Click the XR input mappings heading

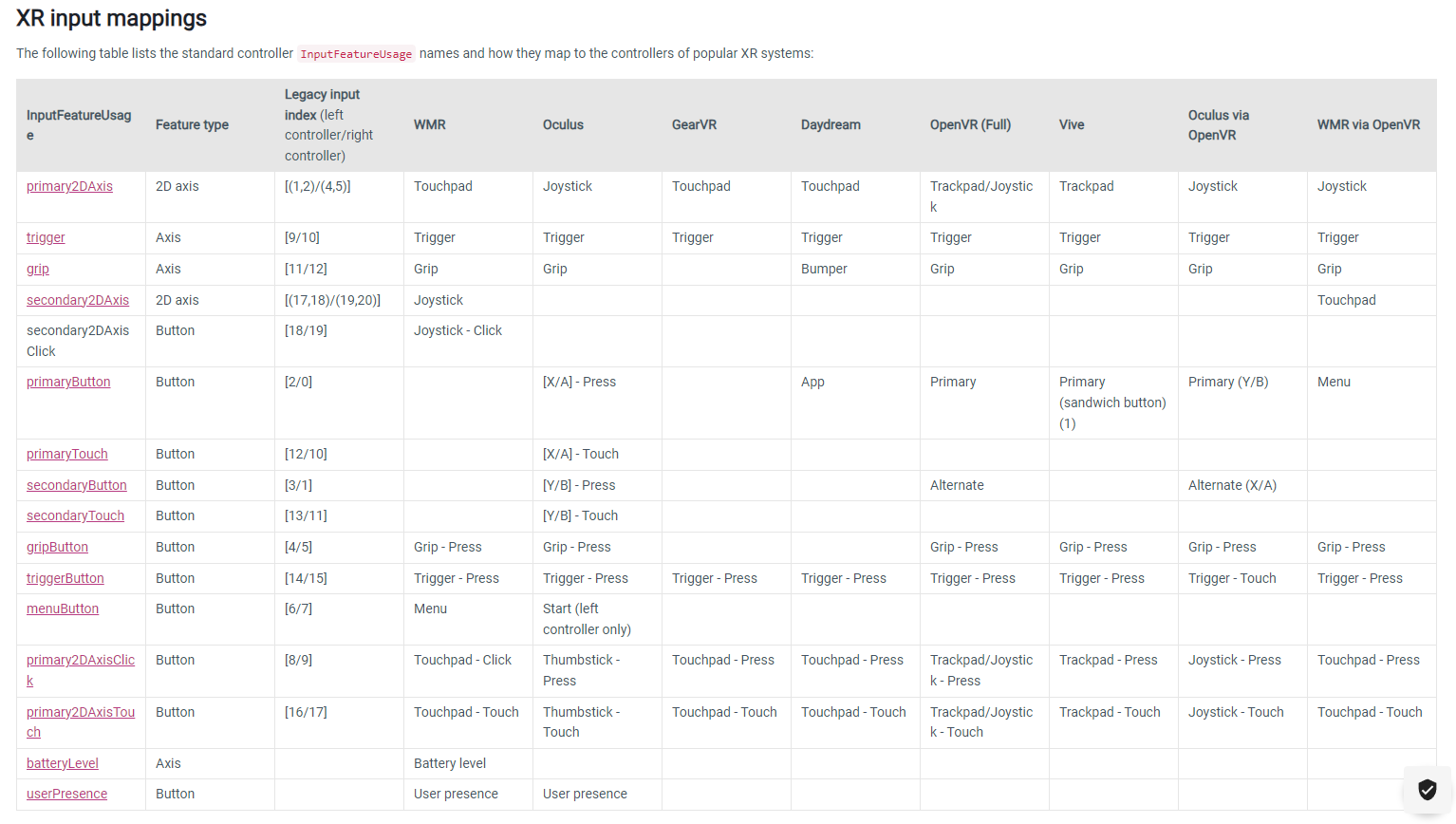(x=111, y=18)
